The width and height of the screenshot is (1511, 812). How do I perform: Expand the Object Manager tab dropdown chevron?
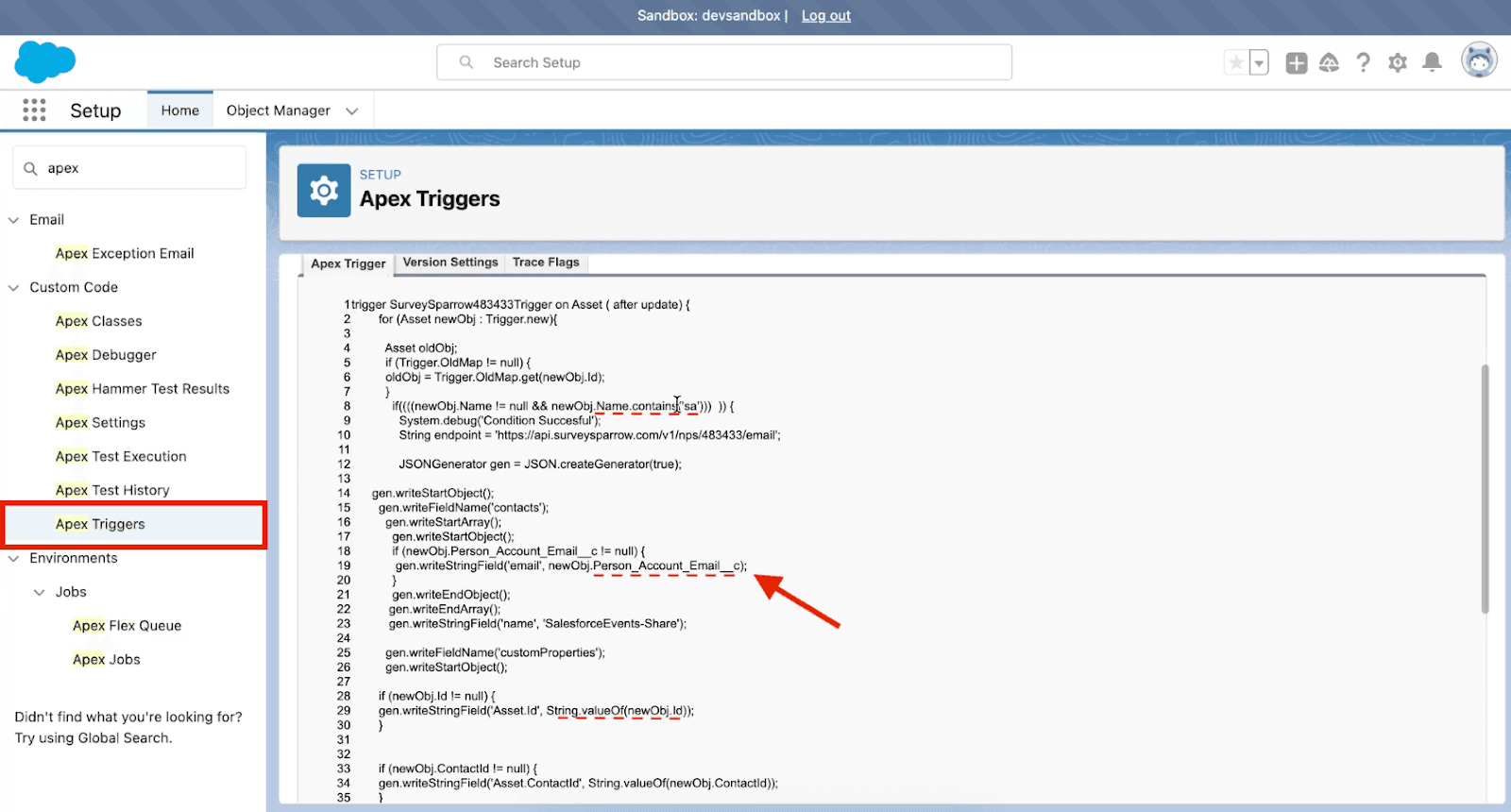tap(352, 111)
